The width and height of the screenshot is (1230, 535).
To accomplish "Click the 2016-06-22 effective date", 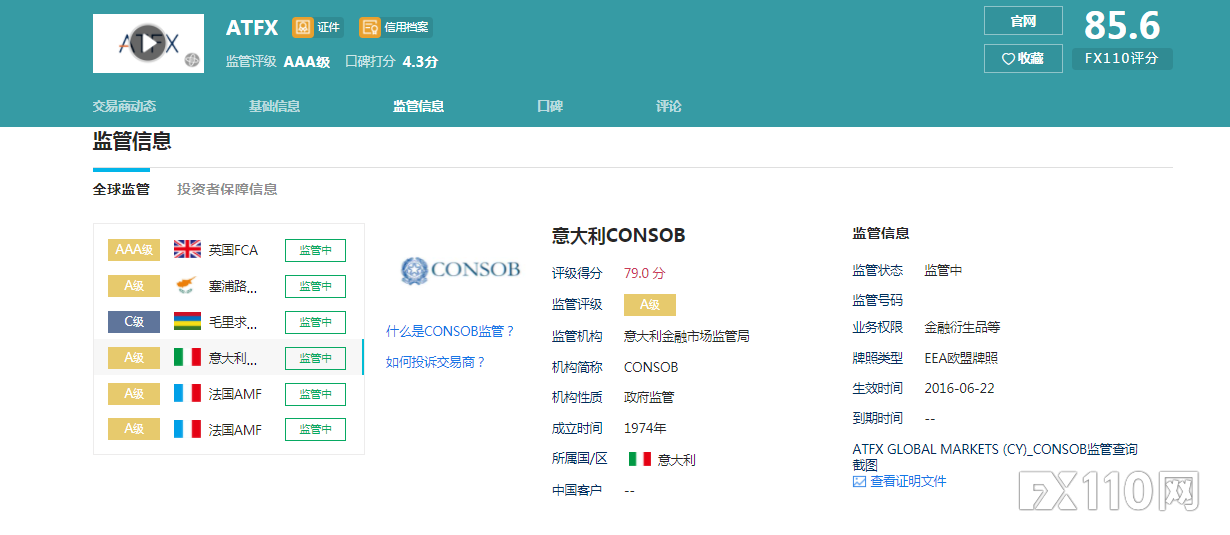I will pyautogui.click(x=959, y=389).
